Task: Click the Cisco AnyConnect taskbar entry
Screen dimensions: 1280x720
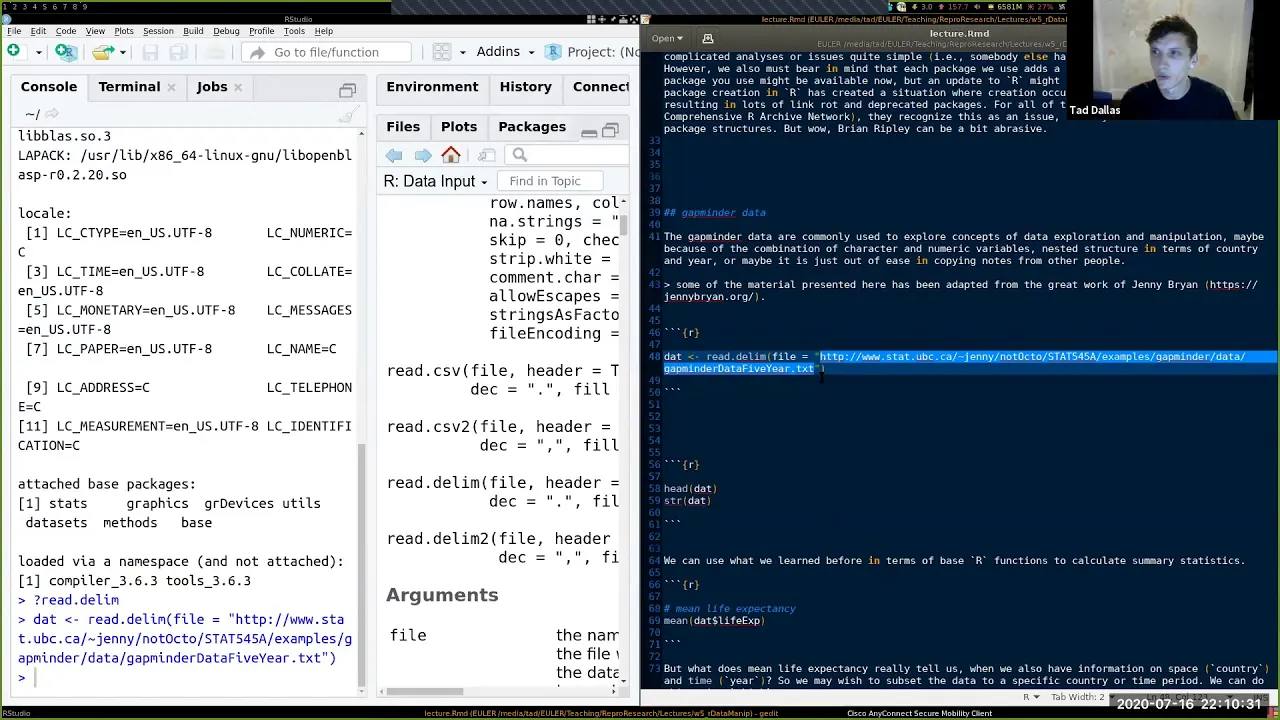Action: [x=919, y=713]
